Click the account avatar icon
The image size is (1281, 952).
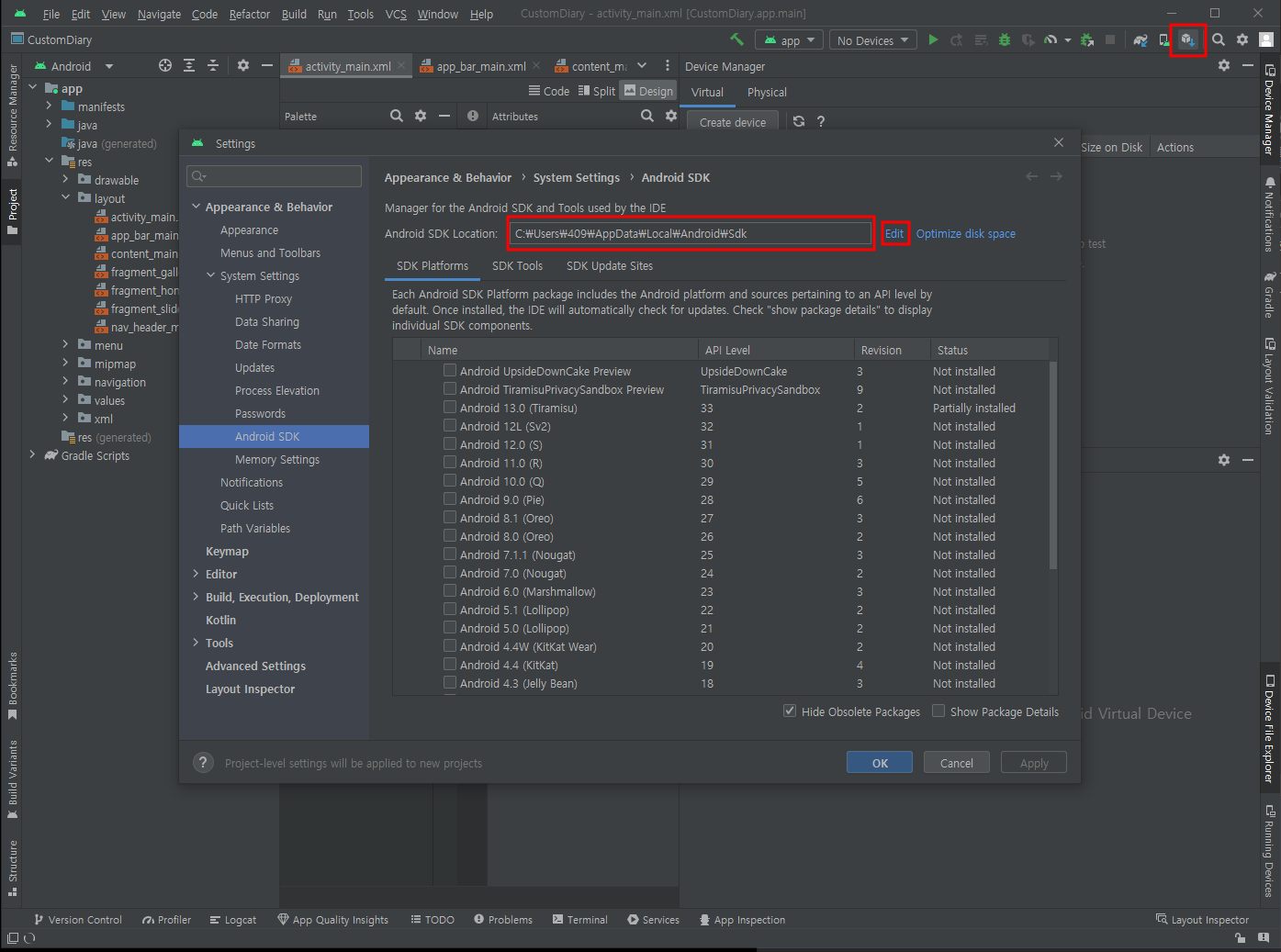point(1266,39)
